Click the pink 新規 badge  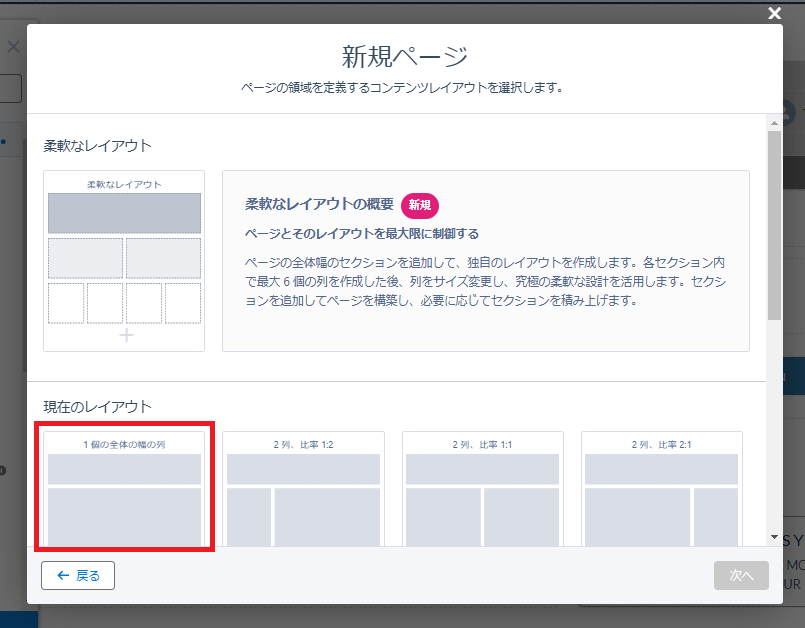click(x=420, y=205)
